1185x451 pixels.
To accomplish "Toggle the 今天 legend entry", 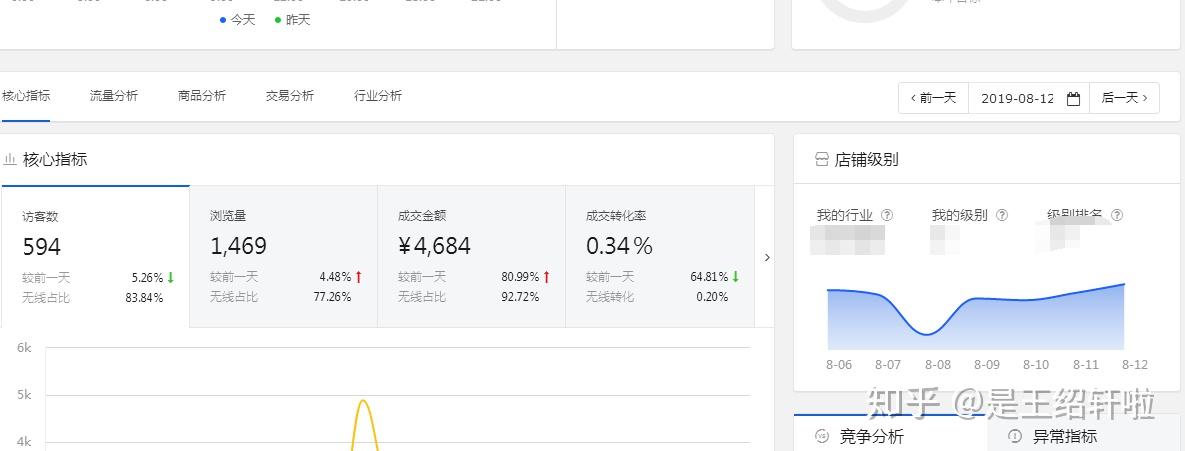I will pyautogui.click(x=237, y=20).
